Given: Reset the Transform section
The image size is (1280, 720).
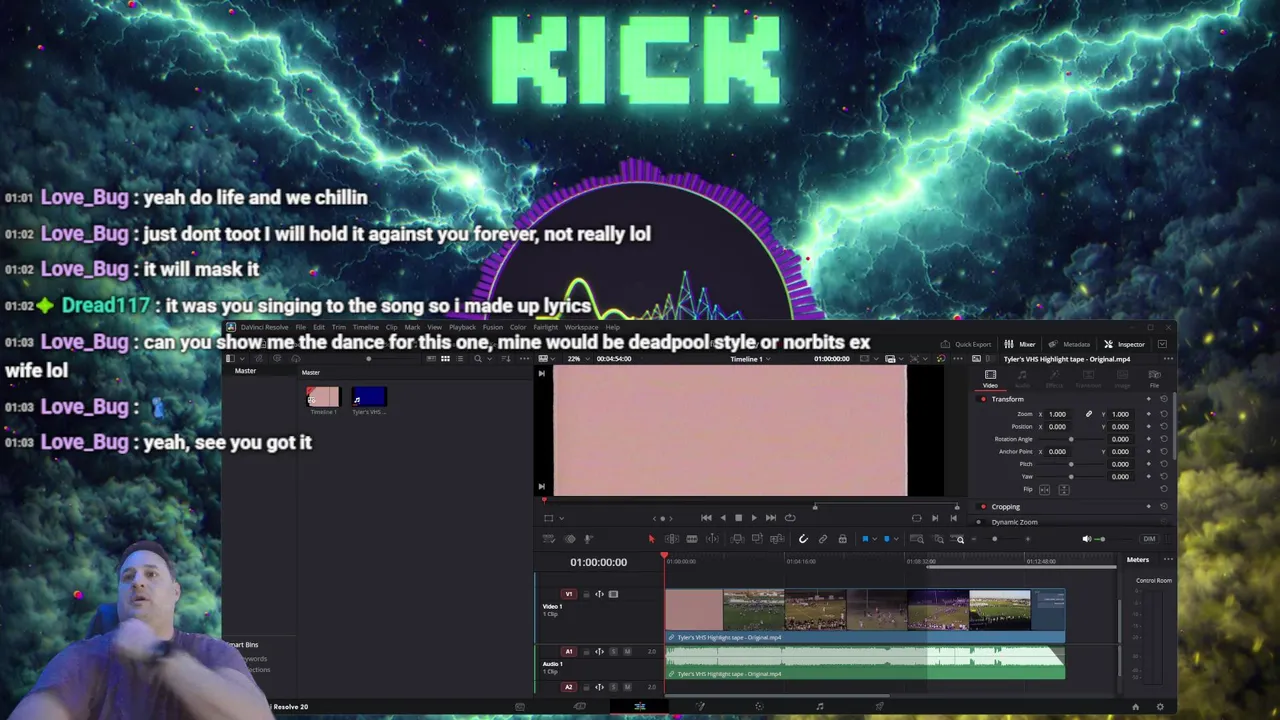Looking at the screenshot, I should tap(1164, 399).
